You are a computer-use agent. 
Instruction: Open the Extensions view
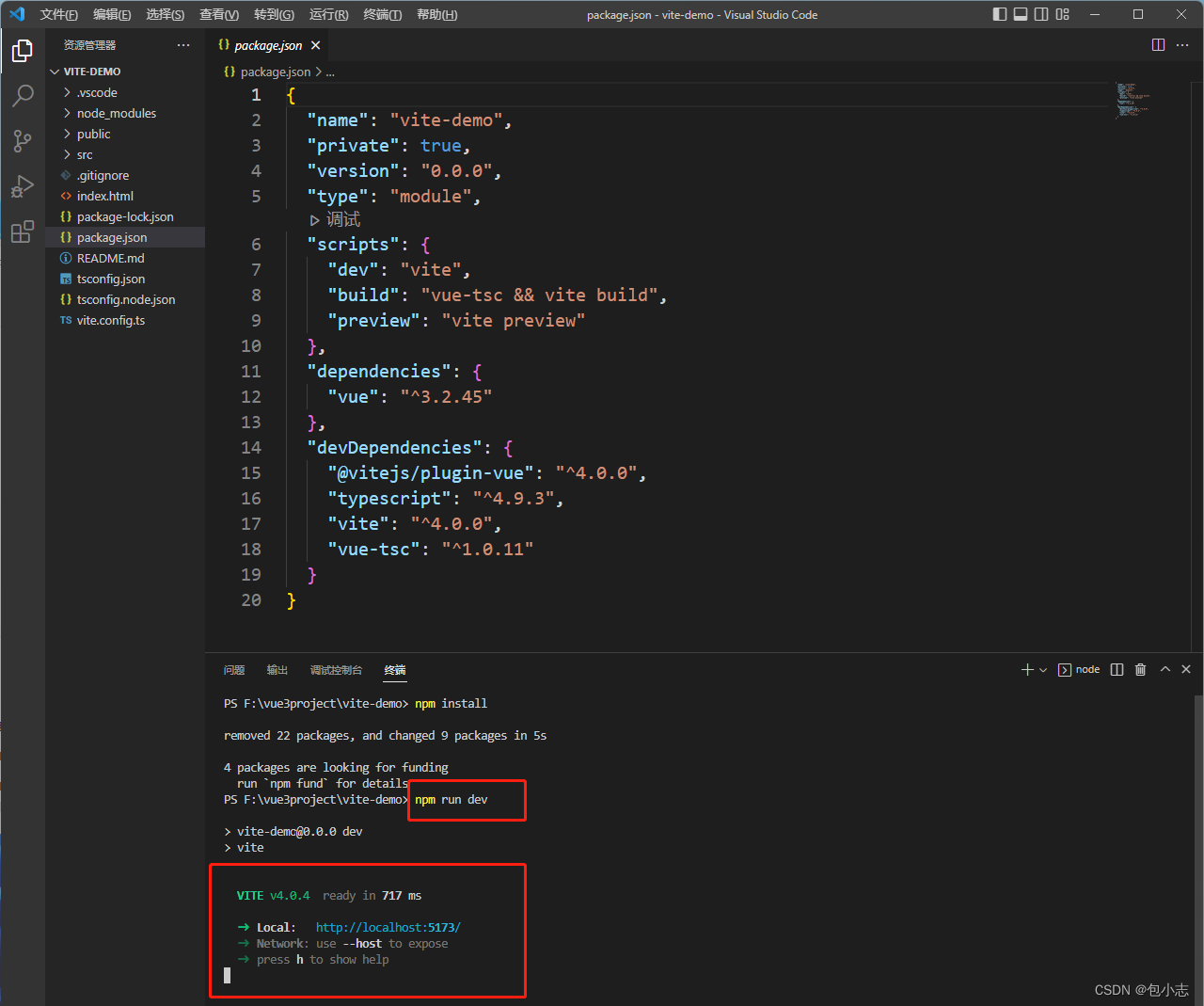coord(23,232)
